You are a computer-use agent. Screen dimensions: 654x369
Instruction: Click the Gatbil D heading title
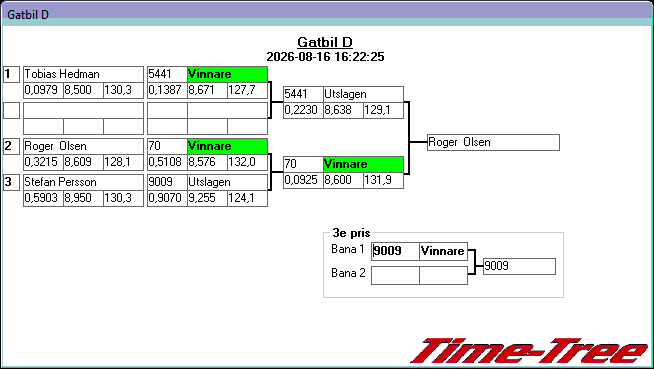click(x=325, y=42)
